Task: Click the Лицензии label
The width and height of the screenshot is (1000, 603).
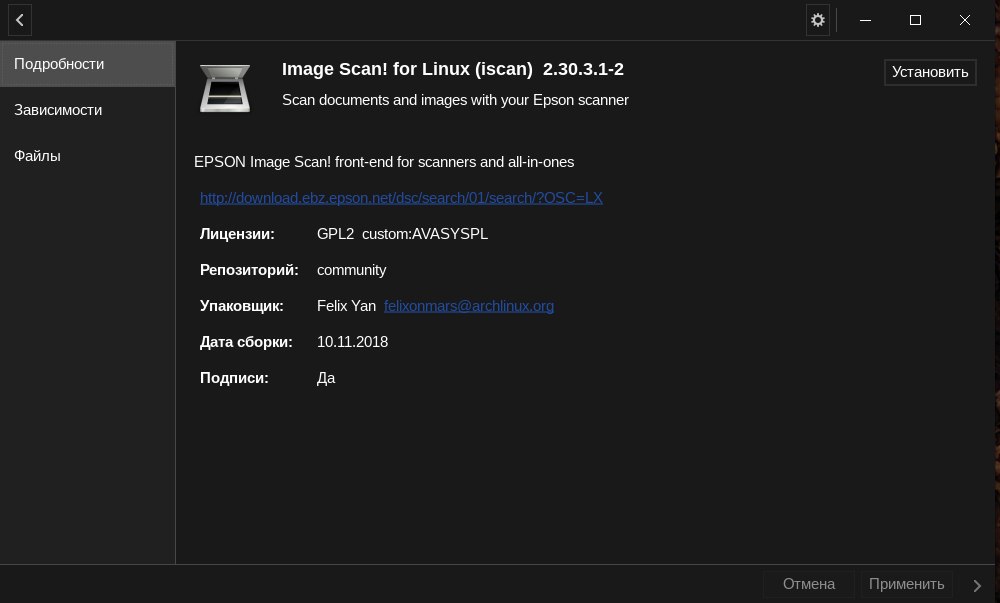Action: pyautogui.click(x=237, y=234)
